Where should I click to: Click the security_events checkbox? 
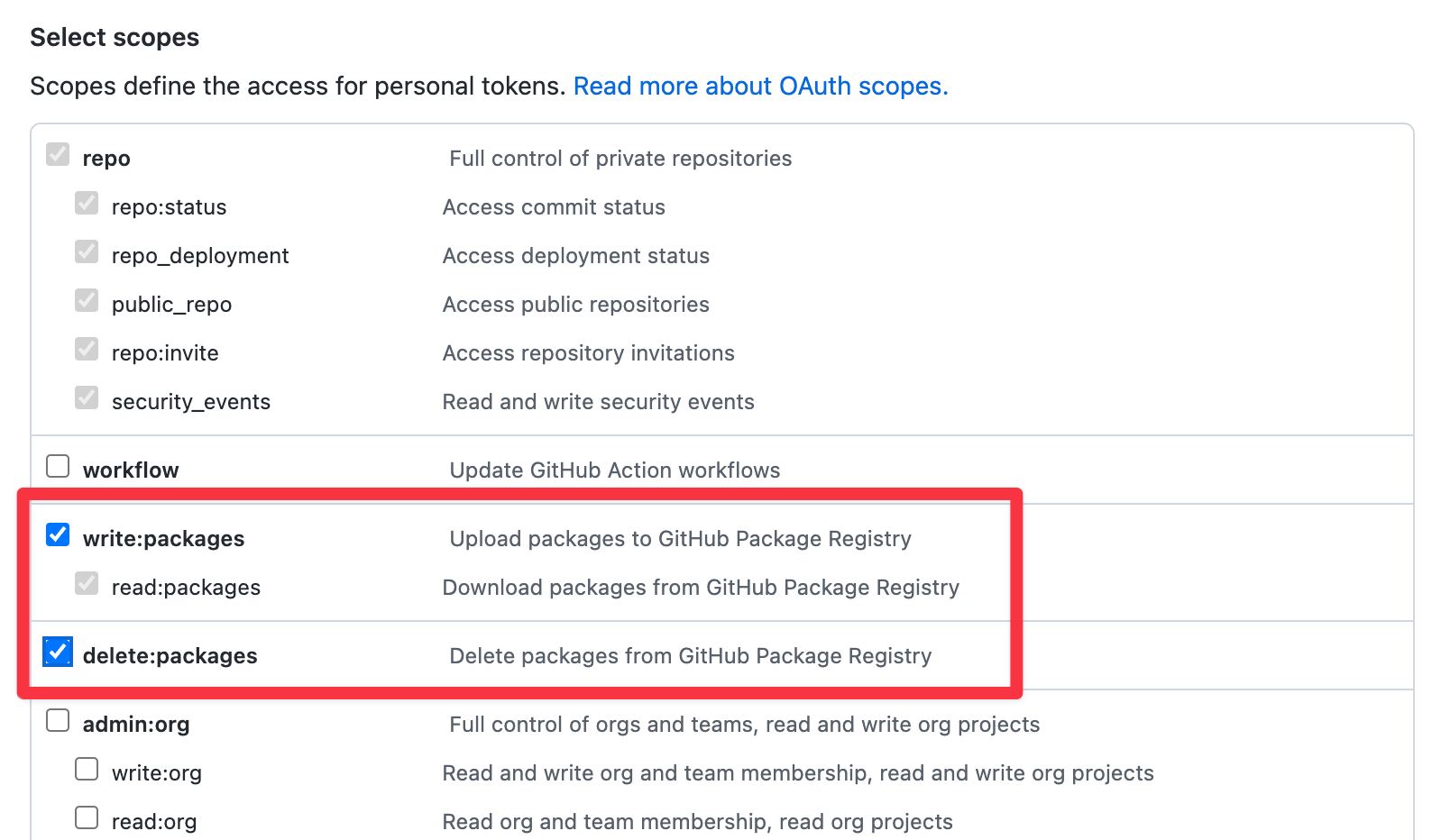pos(87,397)
